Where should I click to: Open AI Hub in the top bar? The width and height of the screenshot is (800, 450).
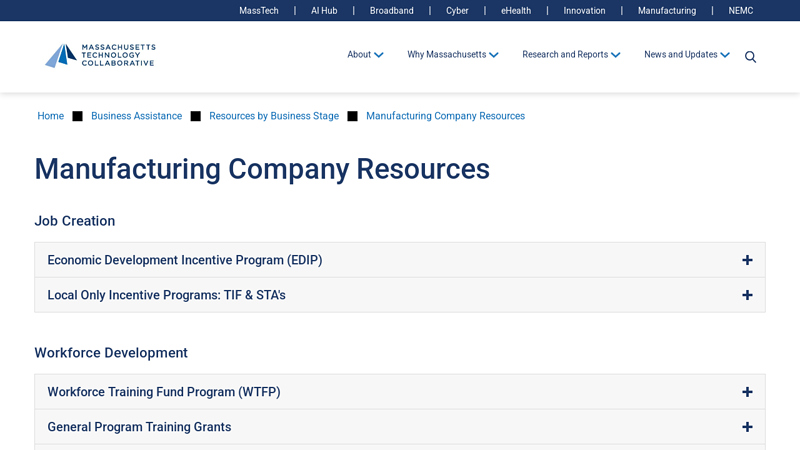(x=324, y=11)
